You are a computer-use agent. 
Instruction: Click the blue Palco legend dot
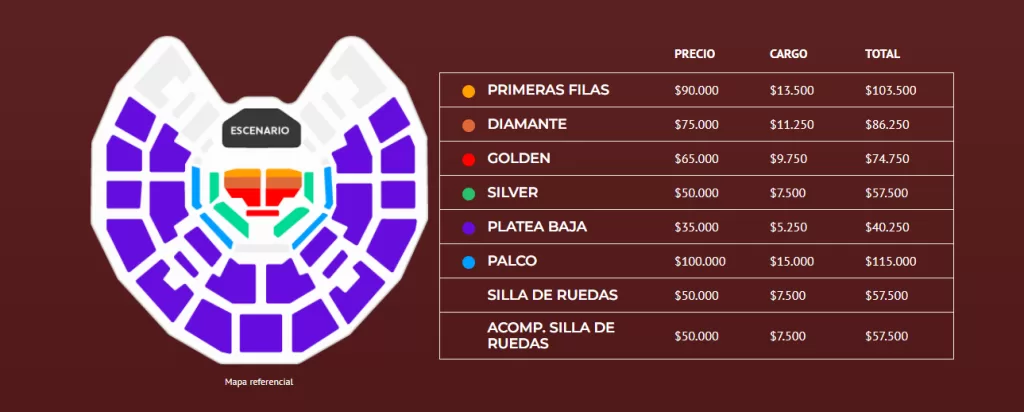[x=468, y=262]
